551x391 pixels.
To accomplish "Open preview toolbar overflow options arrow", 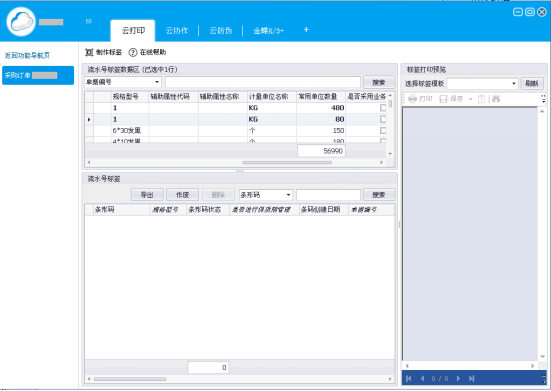I will coord(544,99).
